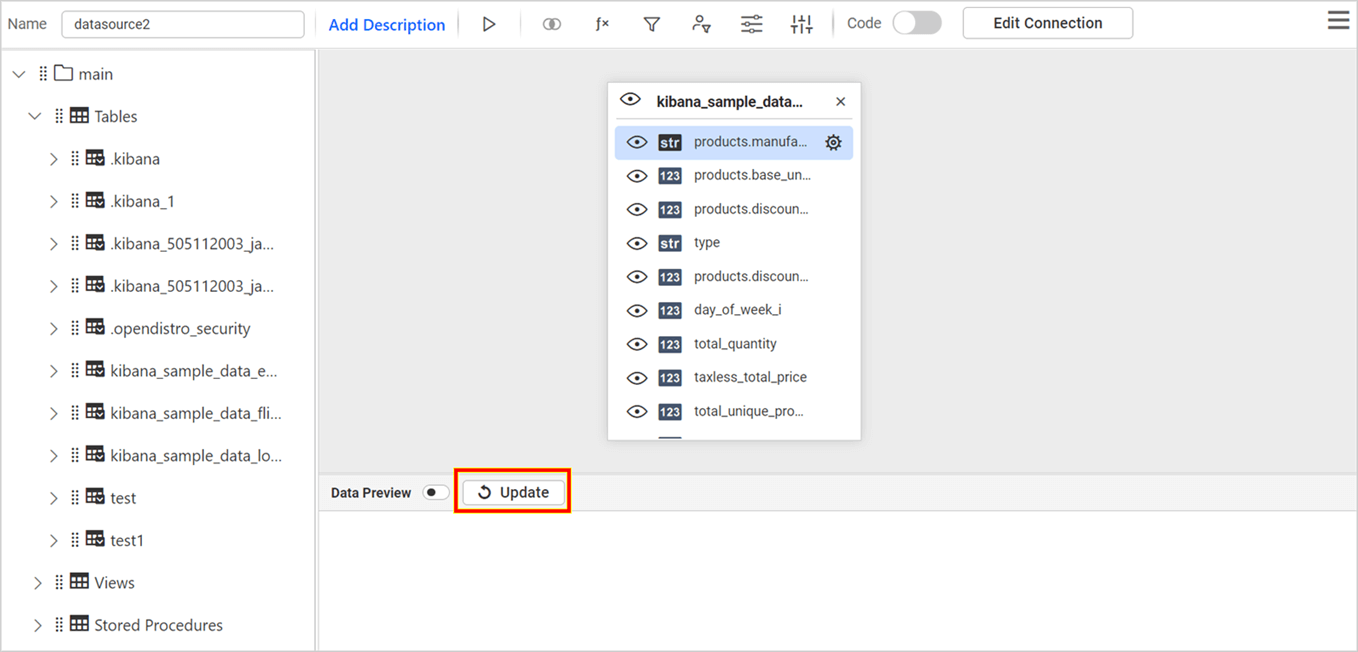Click the Tables grid icon
This screenshot has height=652, width=1358.
coord(79,116)
